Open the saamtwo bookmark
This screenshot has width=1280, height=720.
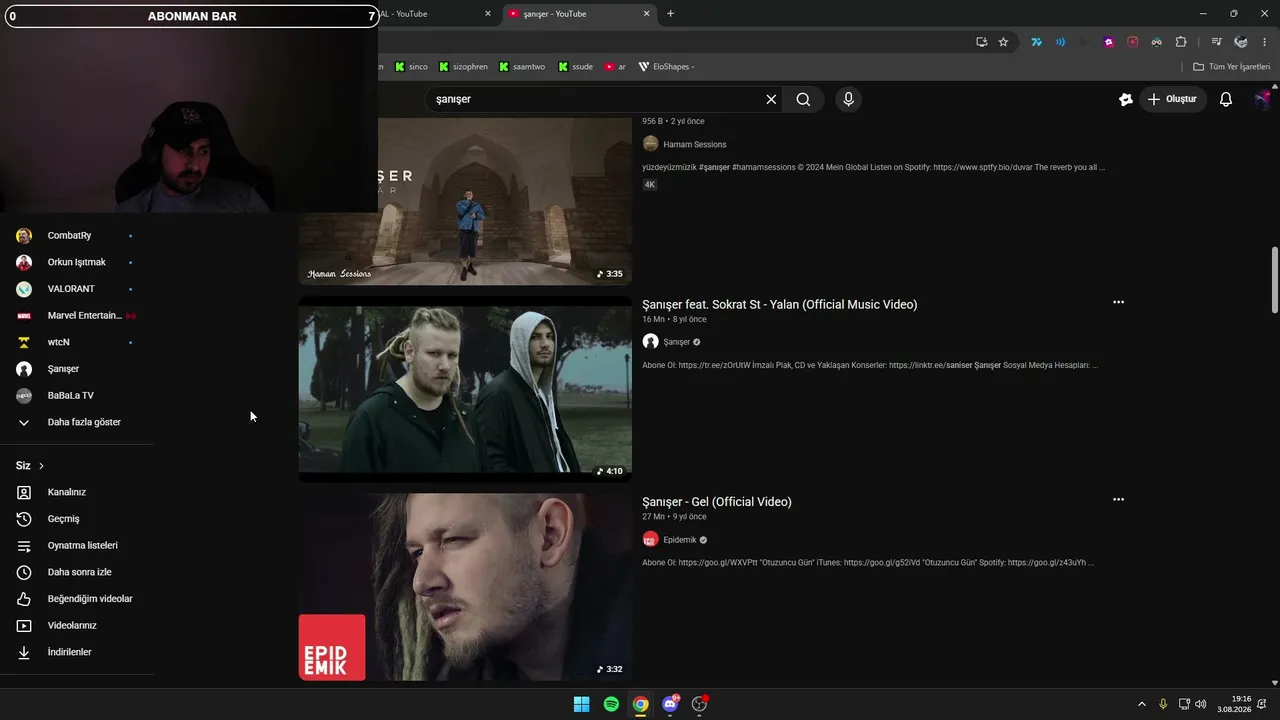tap(522, 67)
